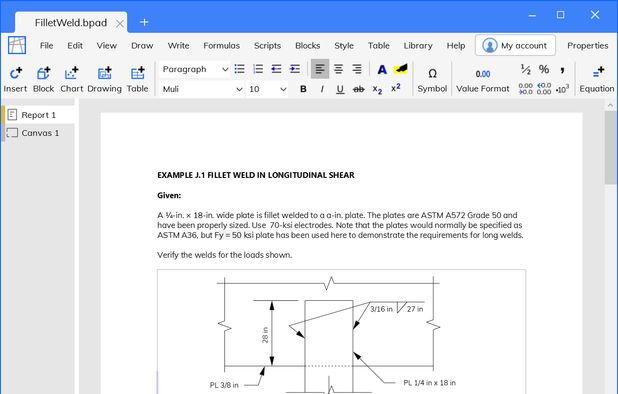Close the FilletWeld.bpad tab

tap(120, 24)
